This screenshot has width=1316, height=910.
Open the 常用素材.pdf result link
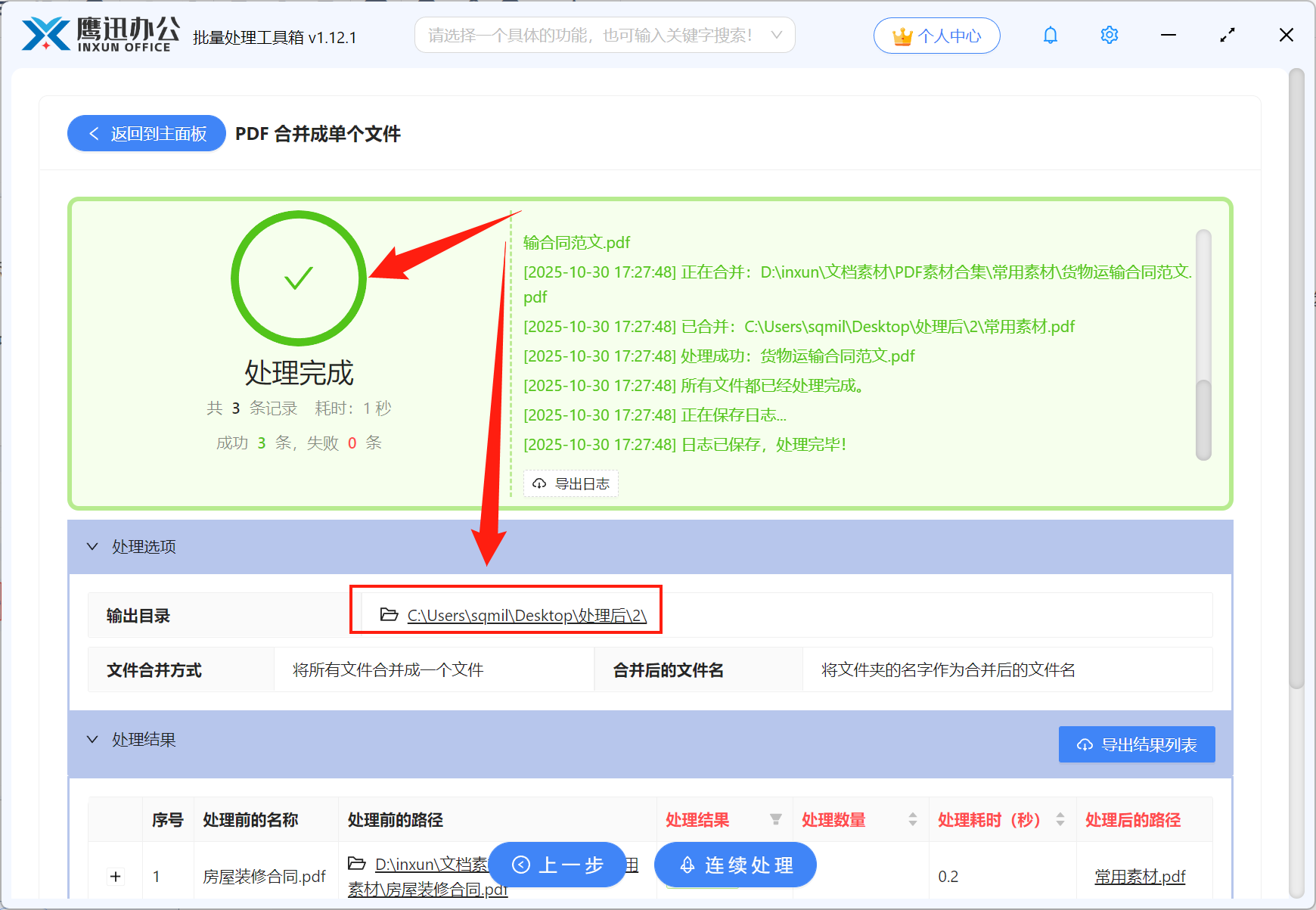[1141, 876]
